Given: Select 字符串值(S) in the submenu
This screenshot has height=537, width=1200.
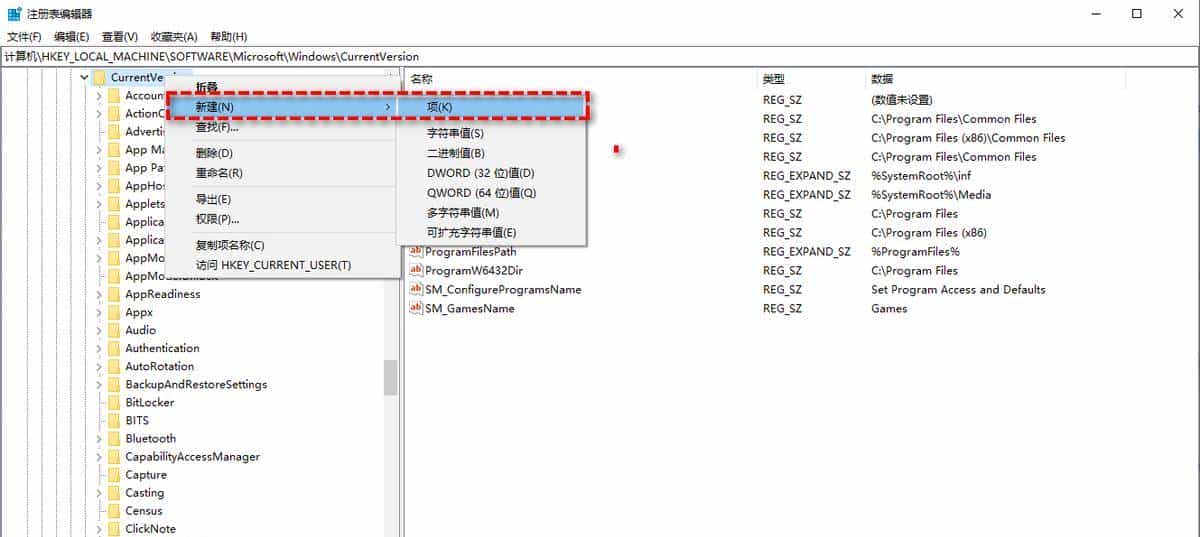Looking at the screenshot, I should click(x=491, y=133).
